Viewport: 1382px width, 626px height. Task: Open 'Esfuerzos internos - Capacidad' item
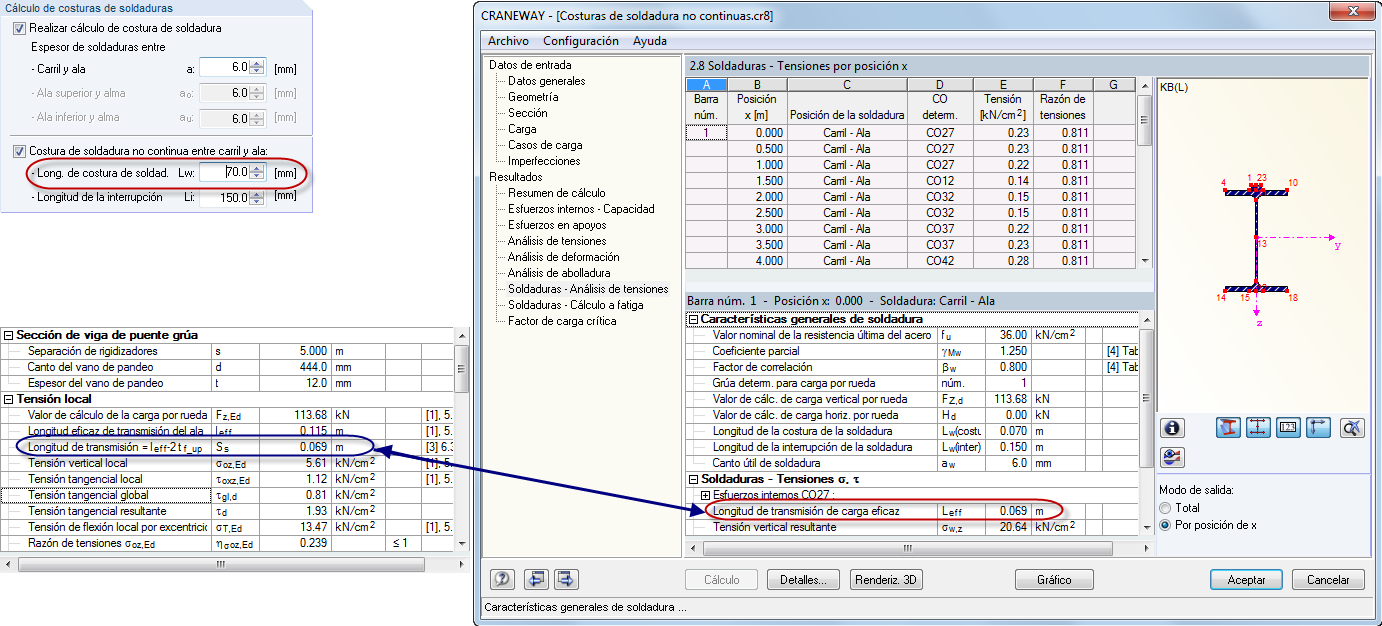point(581,209)
